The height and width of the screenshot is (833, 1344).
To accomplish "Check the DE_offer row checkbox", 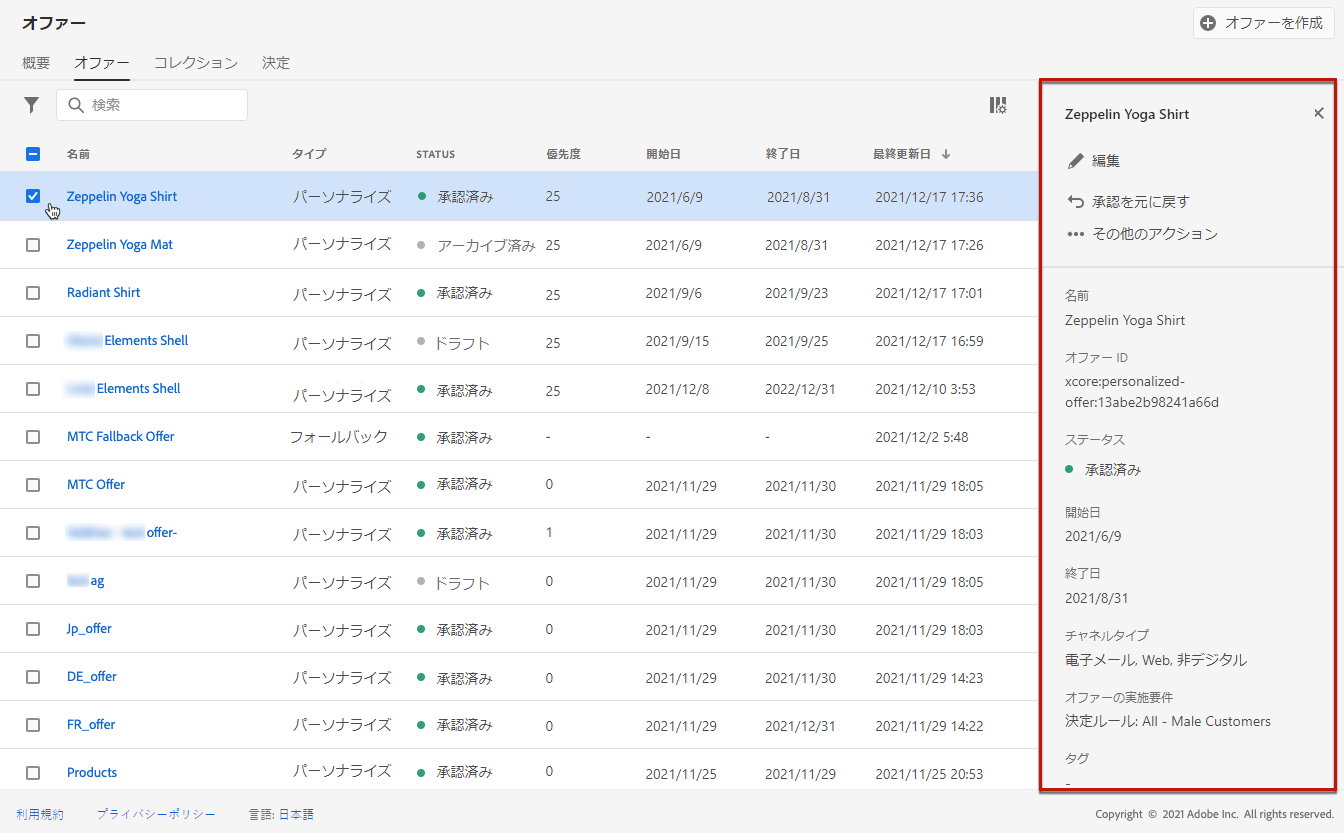I will click(33, 676).
